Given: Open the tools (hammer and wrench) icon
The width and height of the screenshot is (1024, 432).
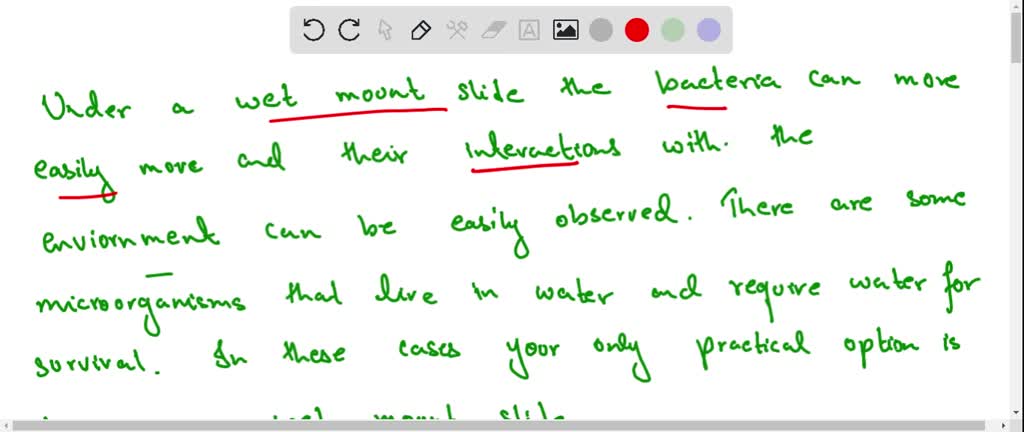Looking at the screenshot, I should point(457,30).
